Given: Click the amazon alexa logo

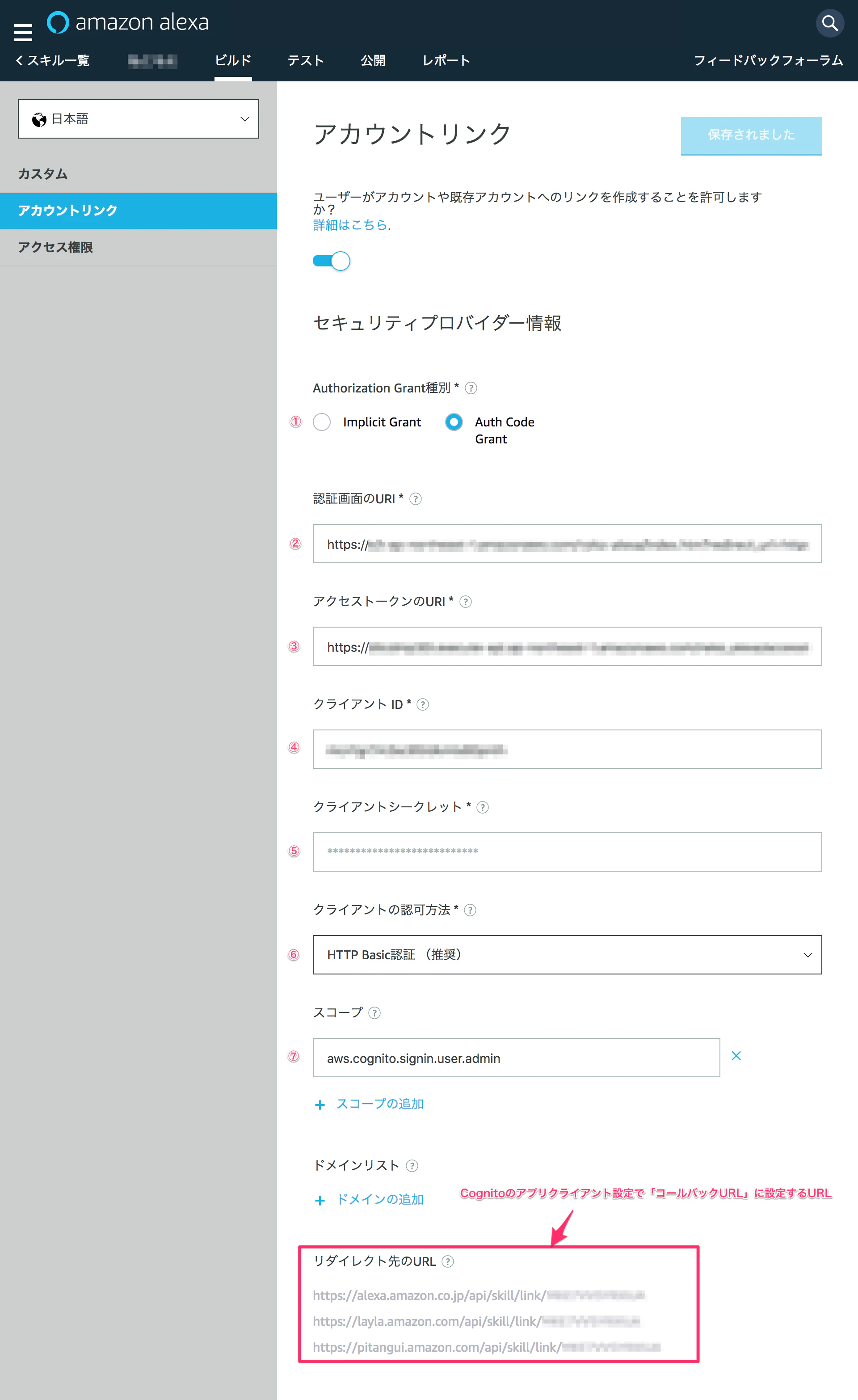Looking at the screenshot, I should [x=127, y=22].
